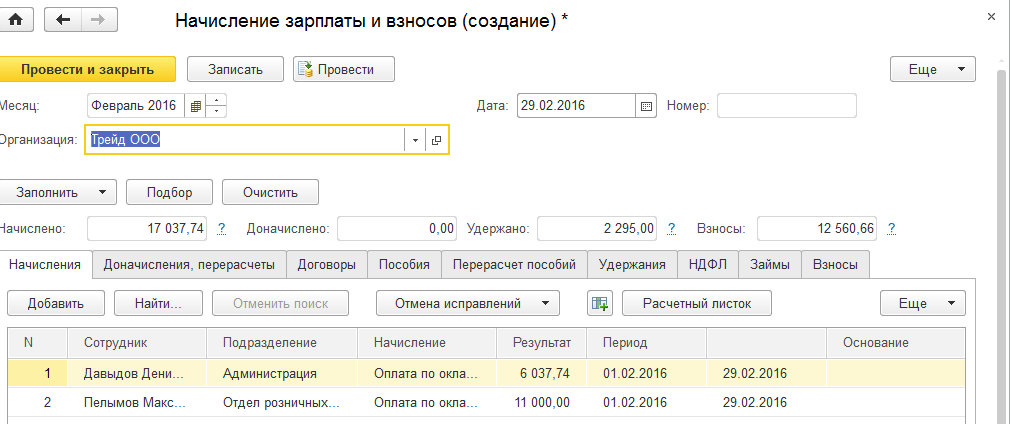
Task: Expand the Организация dropdown arrow
Action: click(415, 141)
